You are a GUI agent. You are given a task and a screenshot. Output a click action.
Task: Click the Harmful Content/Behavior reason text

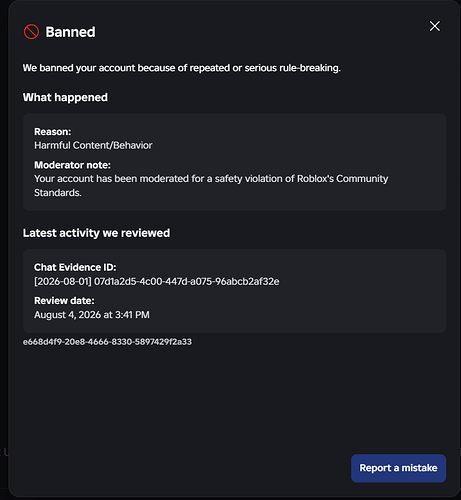pyautogui.click(x=93, y=145)
